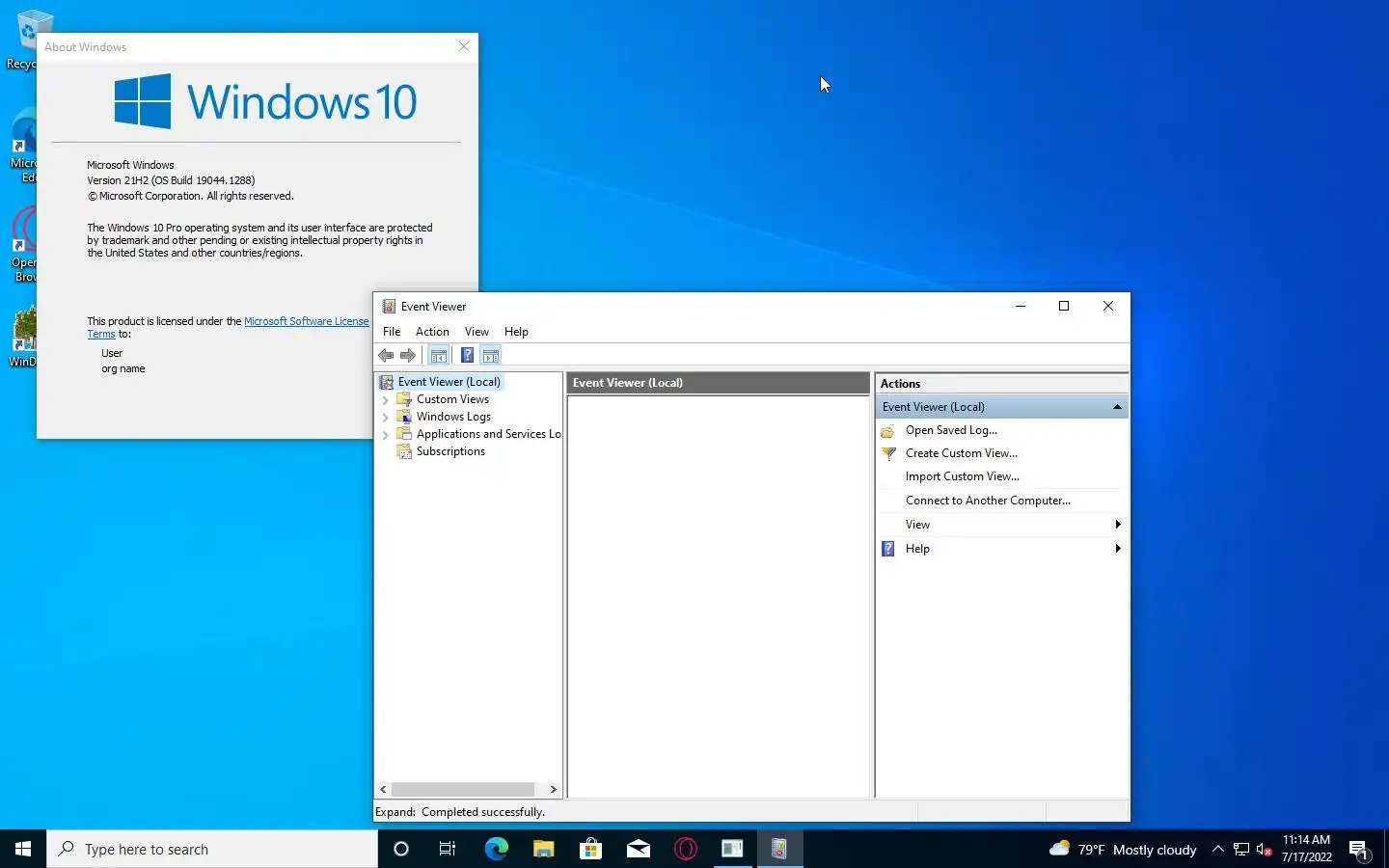Toggle show/hide console tree toolbar icon
The width and height of the screenshot is (1389, 868).
(x=439, y=355)
